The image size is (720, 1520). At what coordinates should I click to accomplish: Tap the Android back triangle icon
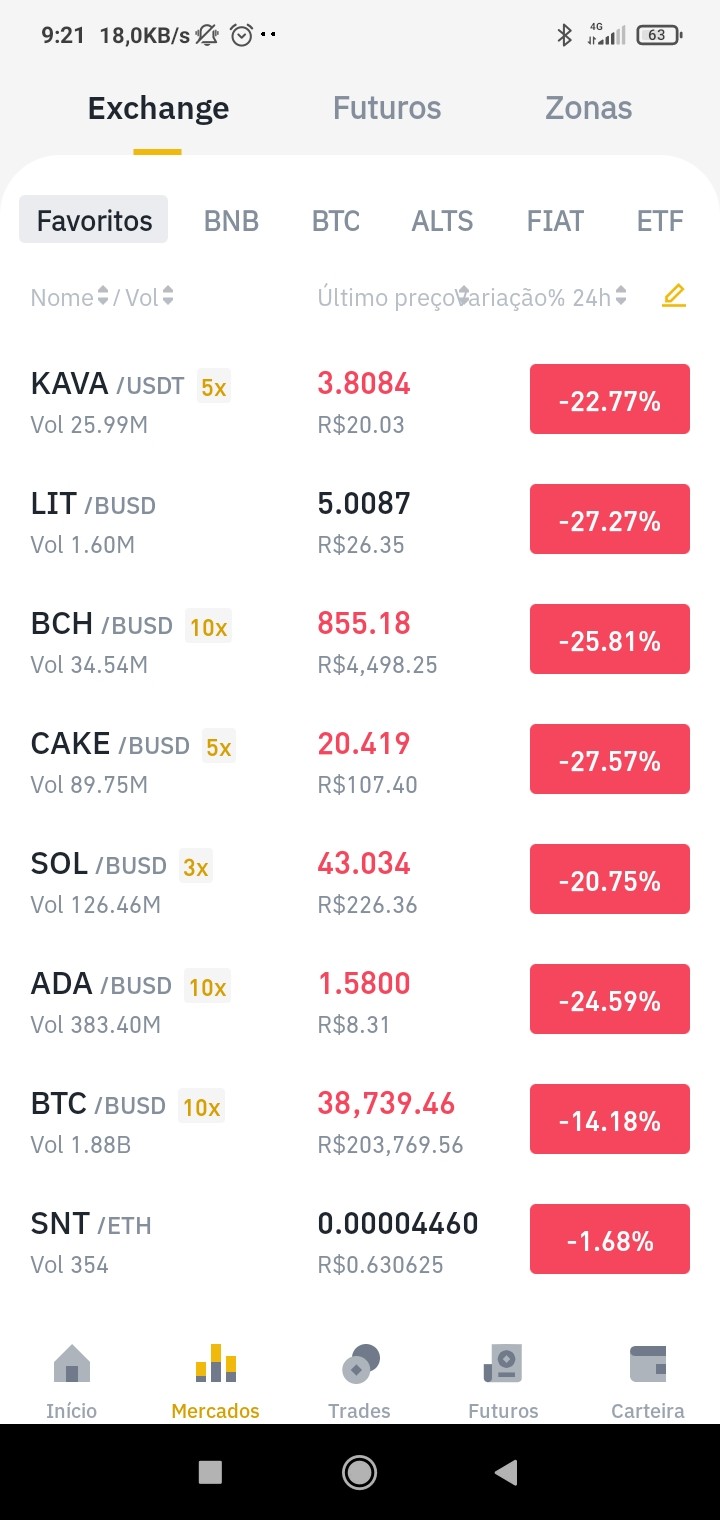(506, 1471)
